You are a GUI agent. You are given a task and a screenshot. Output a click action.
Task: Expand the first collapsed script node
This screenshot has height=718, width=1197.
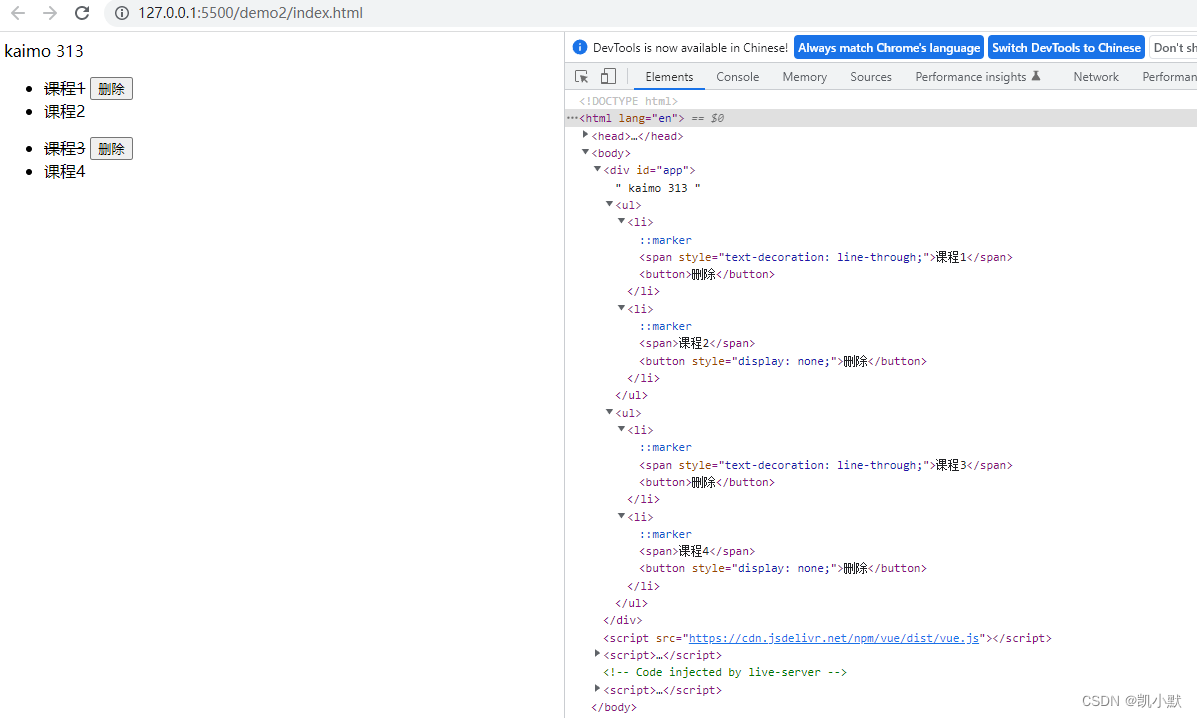(x=598, y=654)
